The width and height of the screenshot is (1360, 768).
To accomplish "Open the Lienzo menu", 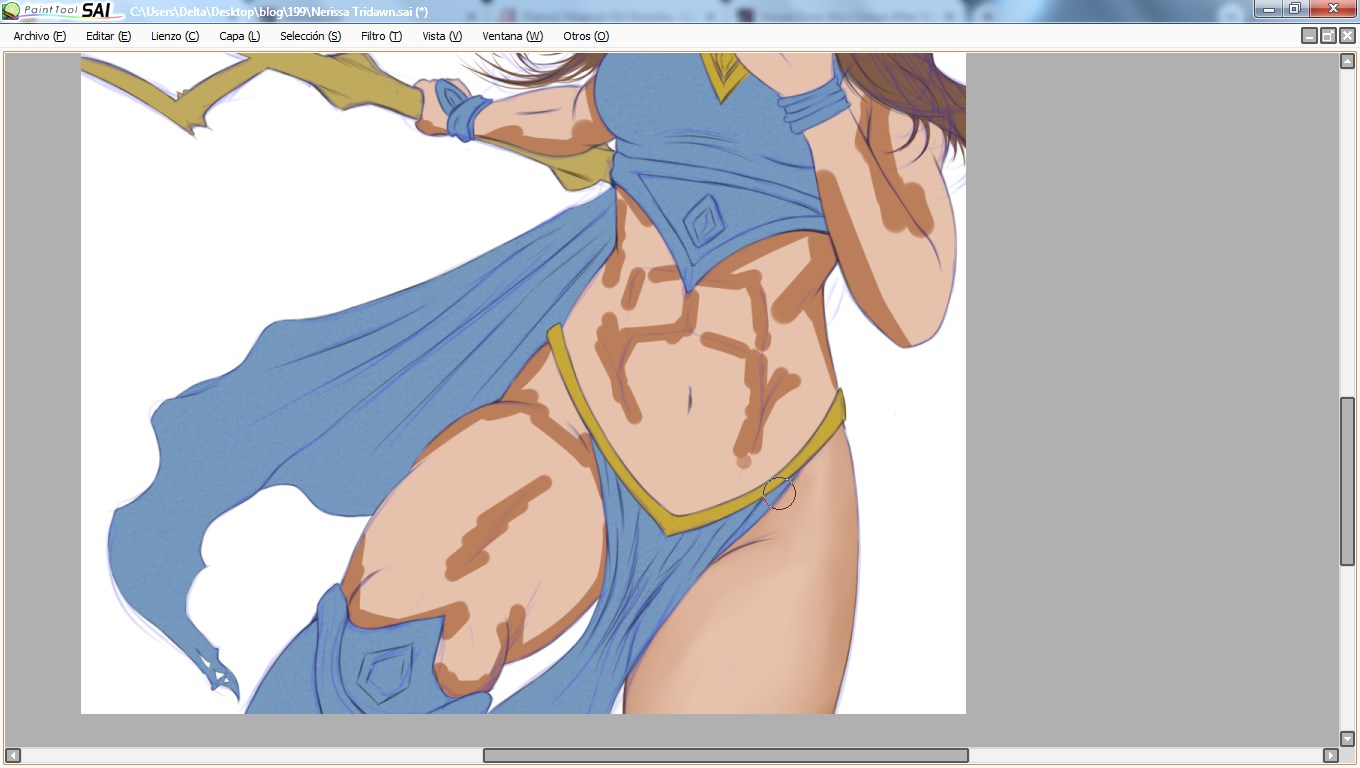I will coord(175,36).
